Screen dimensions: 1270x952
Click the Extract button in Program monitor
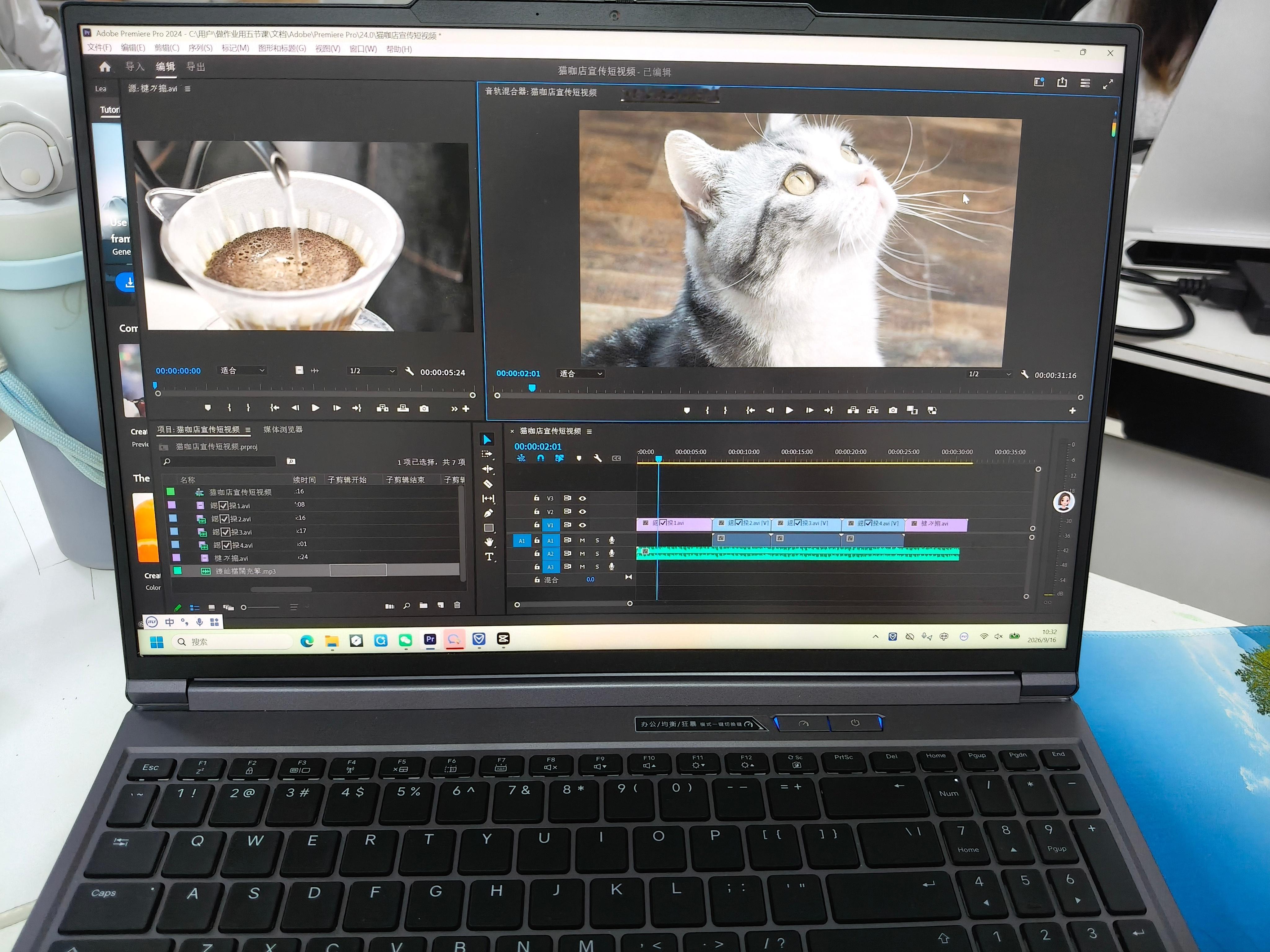point(873,410)
